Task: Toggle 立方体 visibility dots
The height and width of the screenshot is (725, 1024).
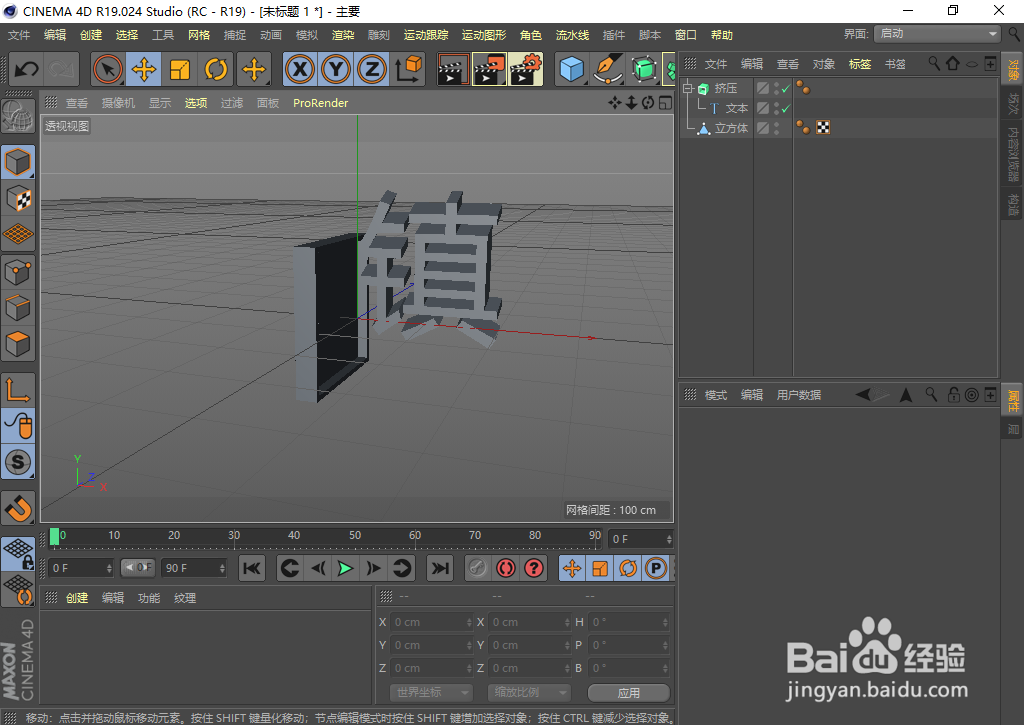Action: pos(776,128)
